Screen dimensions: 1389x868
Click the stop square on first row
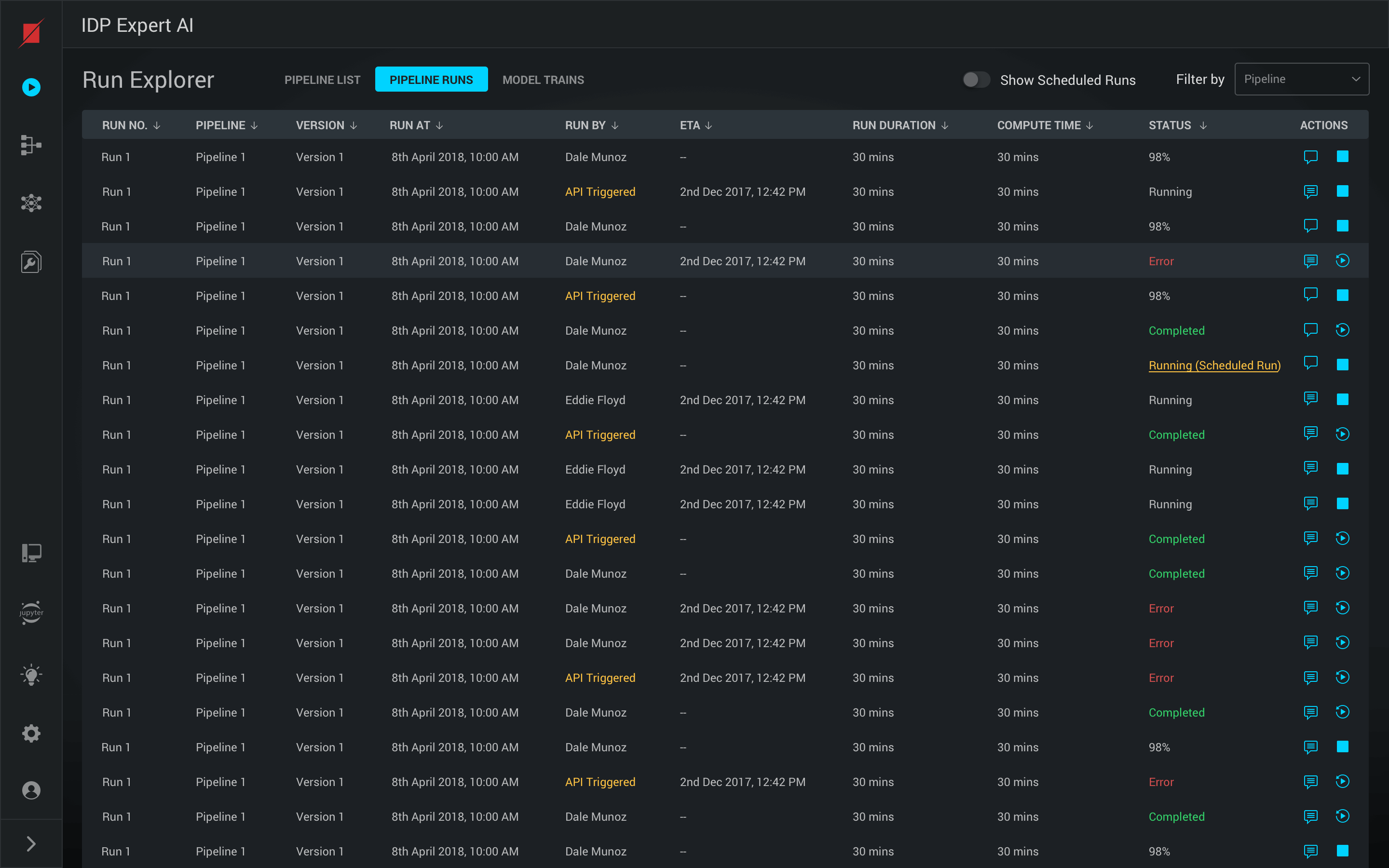pos(1342,157)
